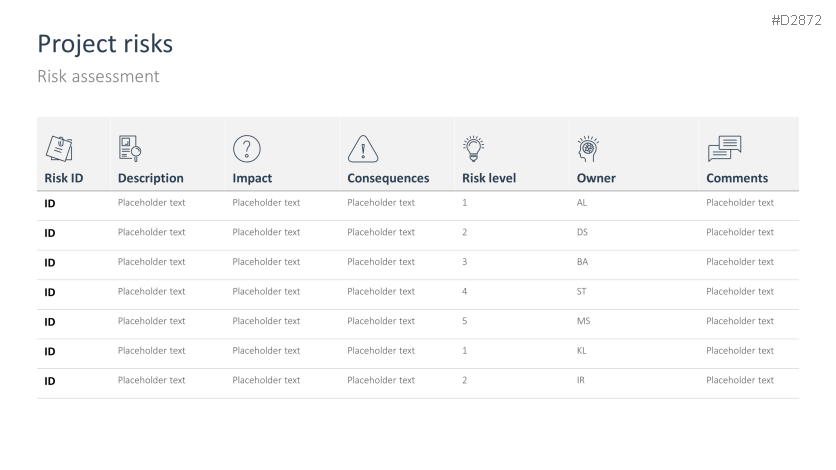Click the #D2872 label in the corner
Viewport: 836px width, 470px height.
click(796, 20)
